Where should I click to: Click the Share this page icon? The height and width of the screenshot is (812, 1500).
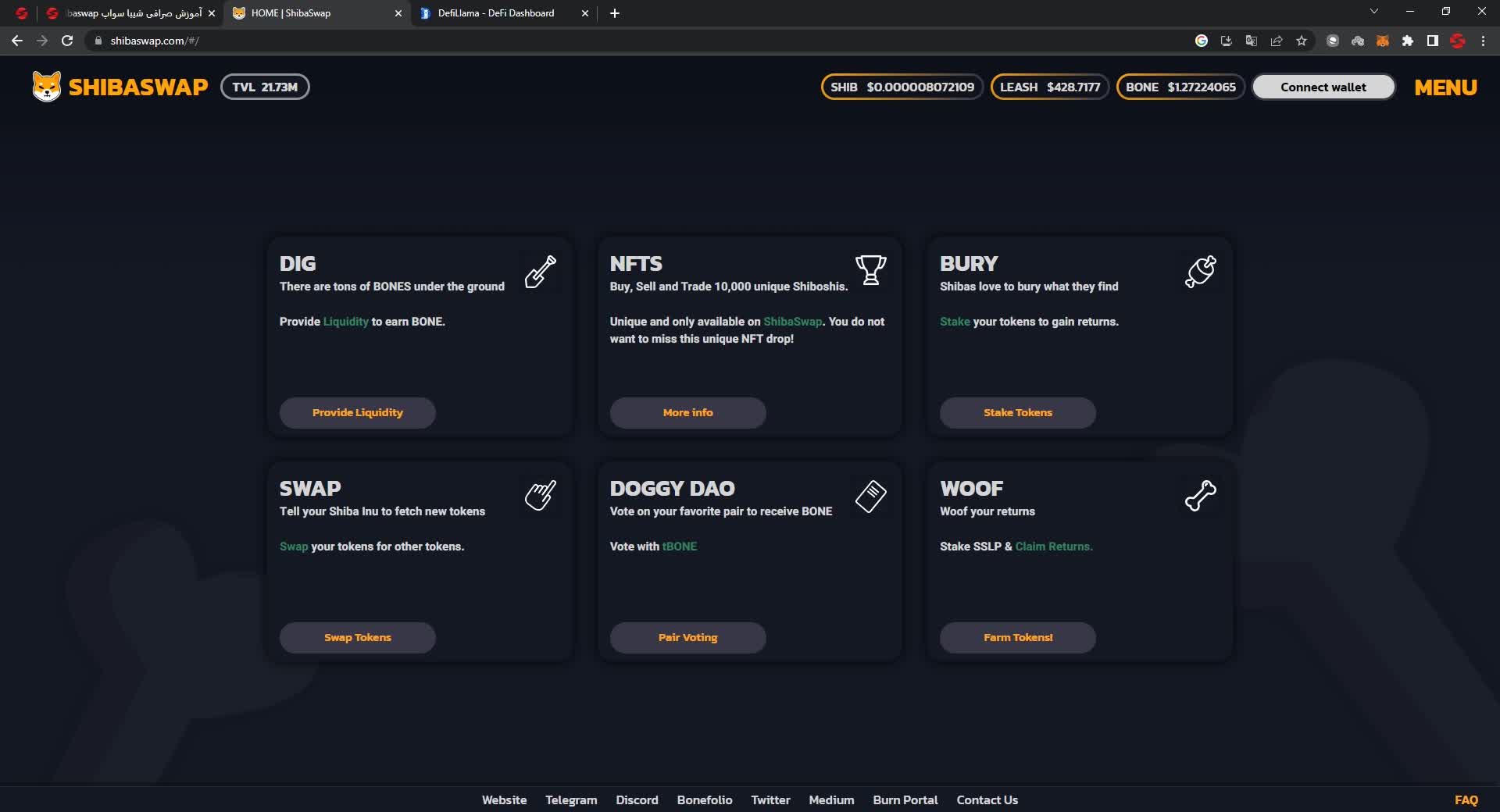pyautogui.click(x=1277, y=41)
